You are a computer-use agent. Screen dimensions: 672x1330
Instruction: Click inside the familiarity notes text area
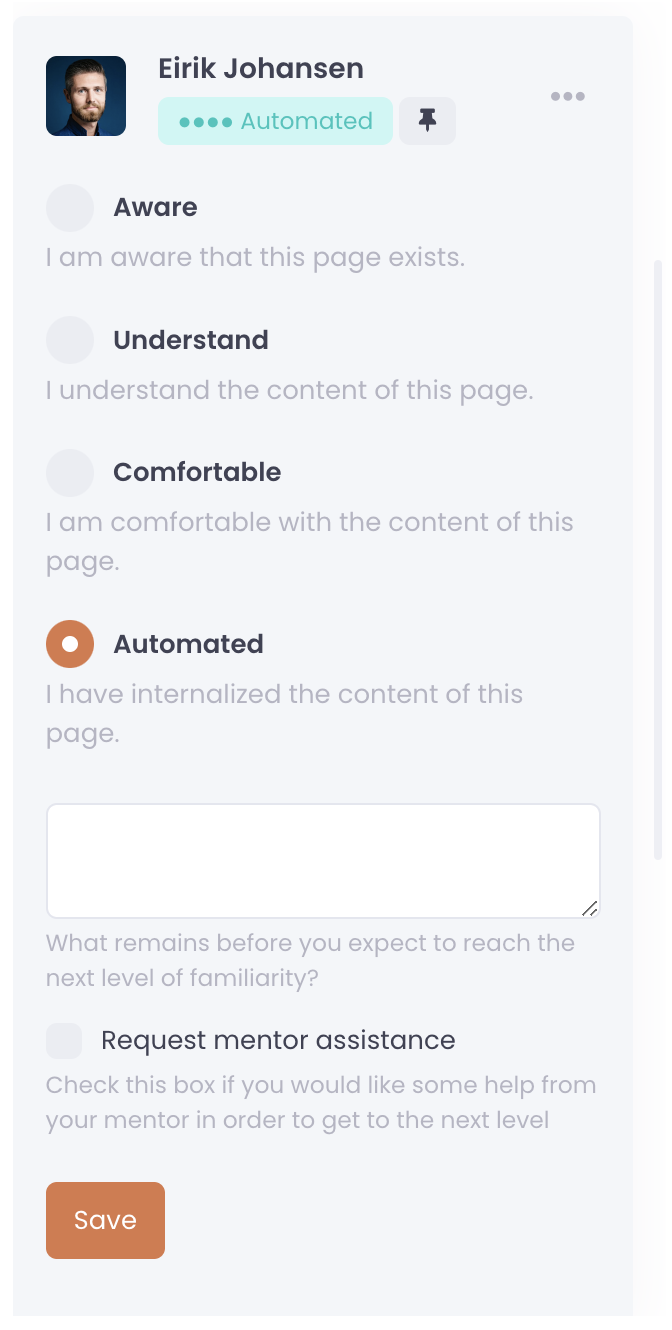[322, 861]
